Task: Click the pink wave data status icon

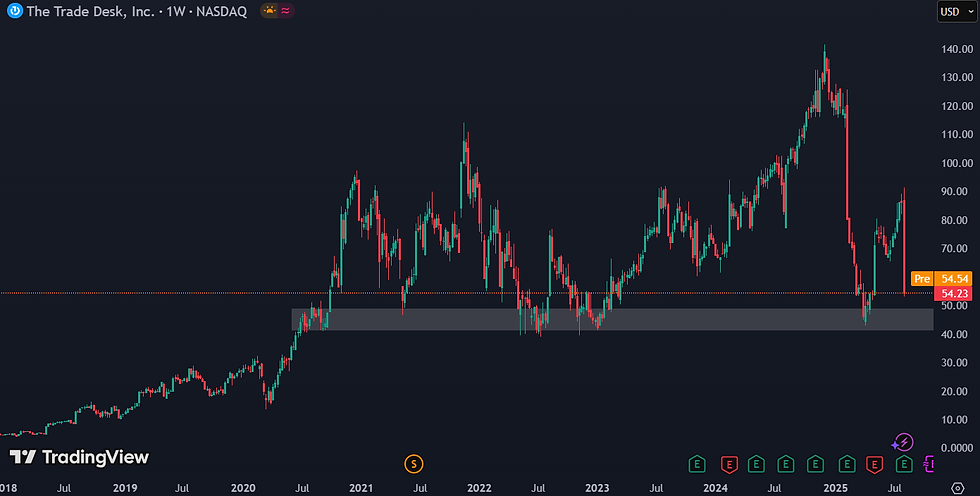Action: tap(286, 11)
